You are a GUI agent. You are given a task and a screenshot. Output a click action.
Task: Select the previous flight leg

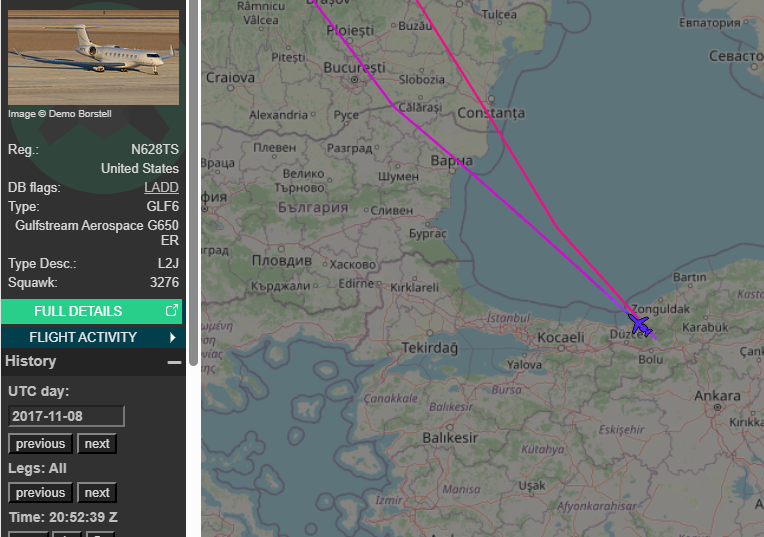point(40,493)
